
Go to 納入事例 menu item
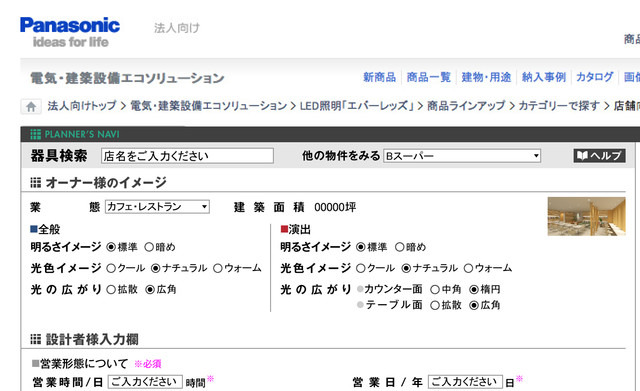tap(544, 77)
